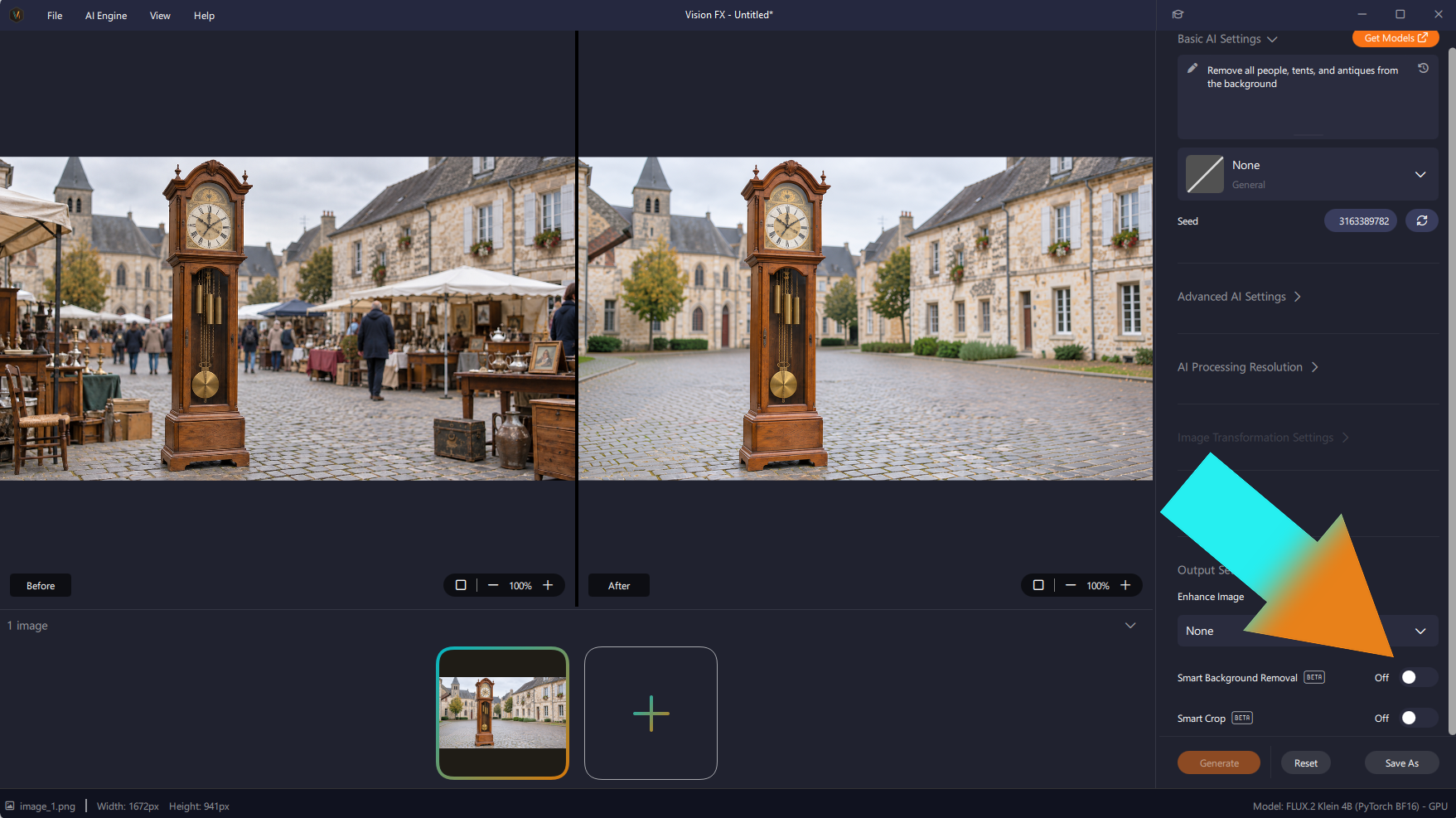
Task: Click the Vision FX app logo icon
Action: [x=16, y=15]
